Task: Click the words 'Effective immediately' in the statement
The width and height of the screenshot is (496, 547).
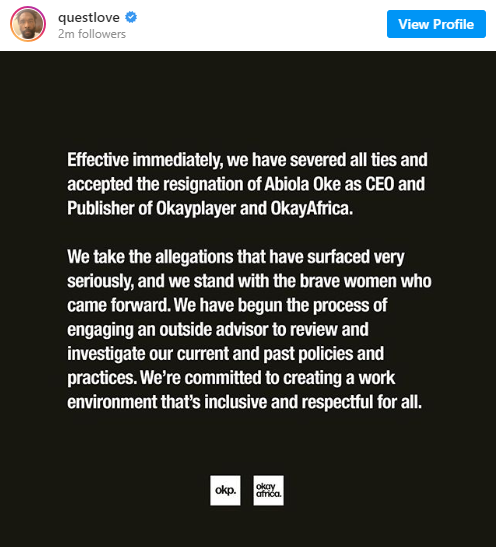Action: click(145, 160)
